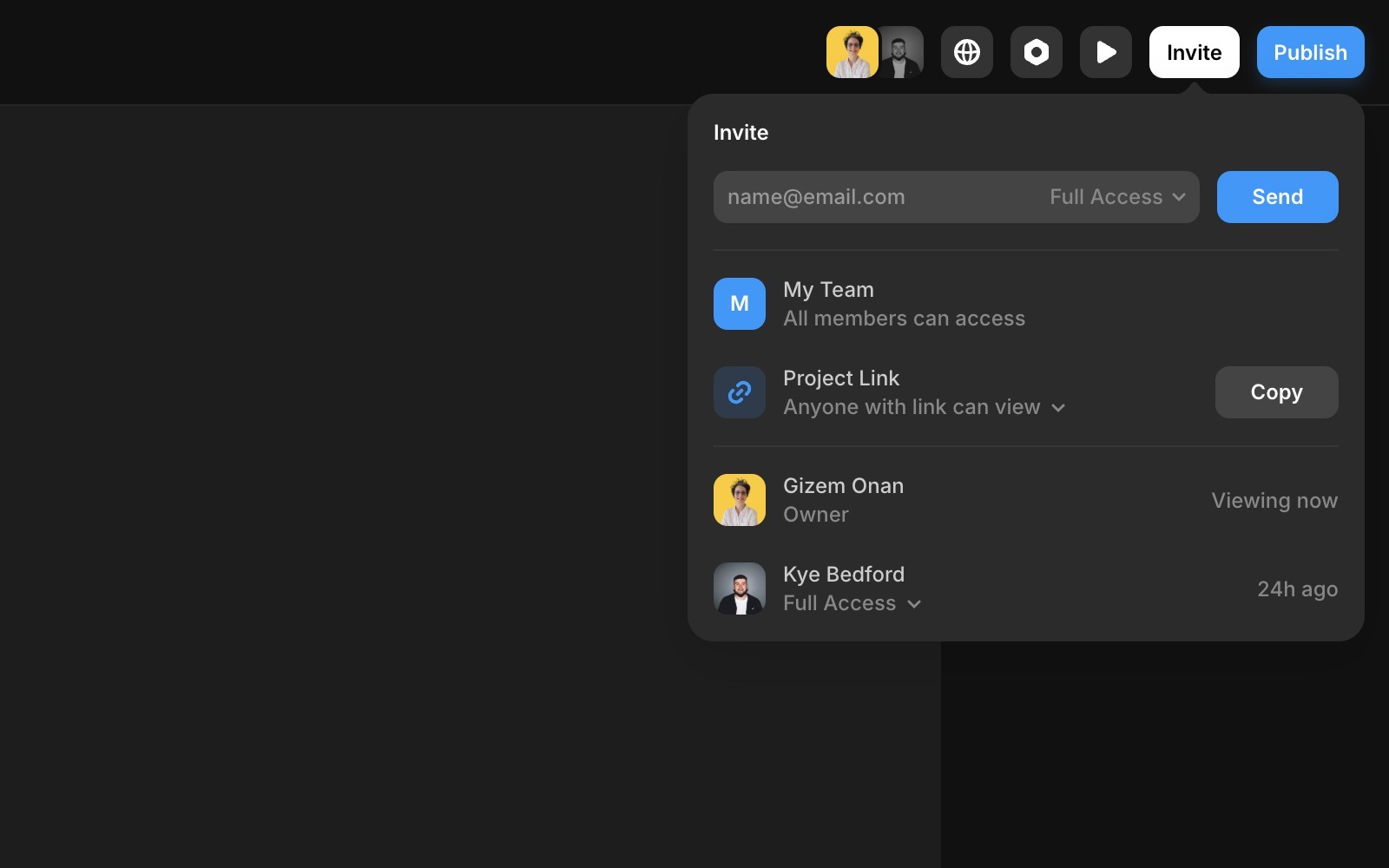Click Kye Bedford's avatar in top bar
The width and height of the screenshot is (1389, 868).
[903, 52]
